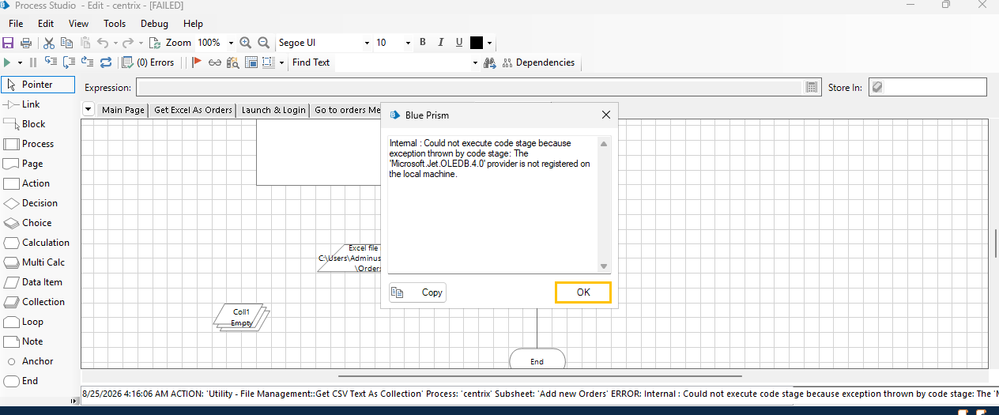The height and width of the screenshot is (415, 999).
Task: Choose the Choice stage tool
Action: [x=36, y=222]
